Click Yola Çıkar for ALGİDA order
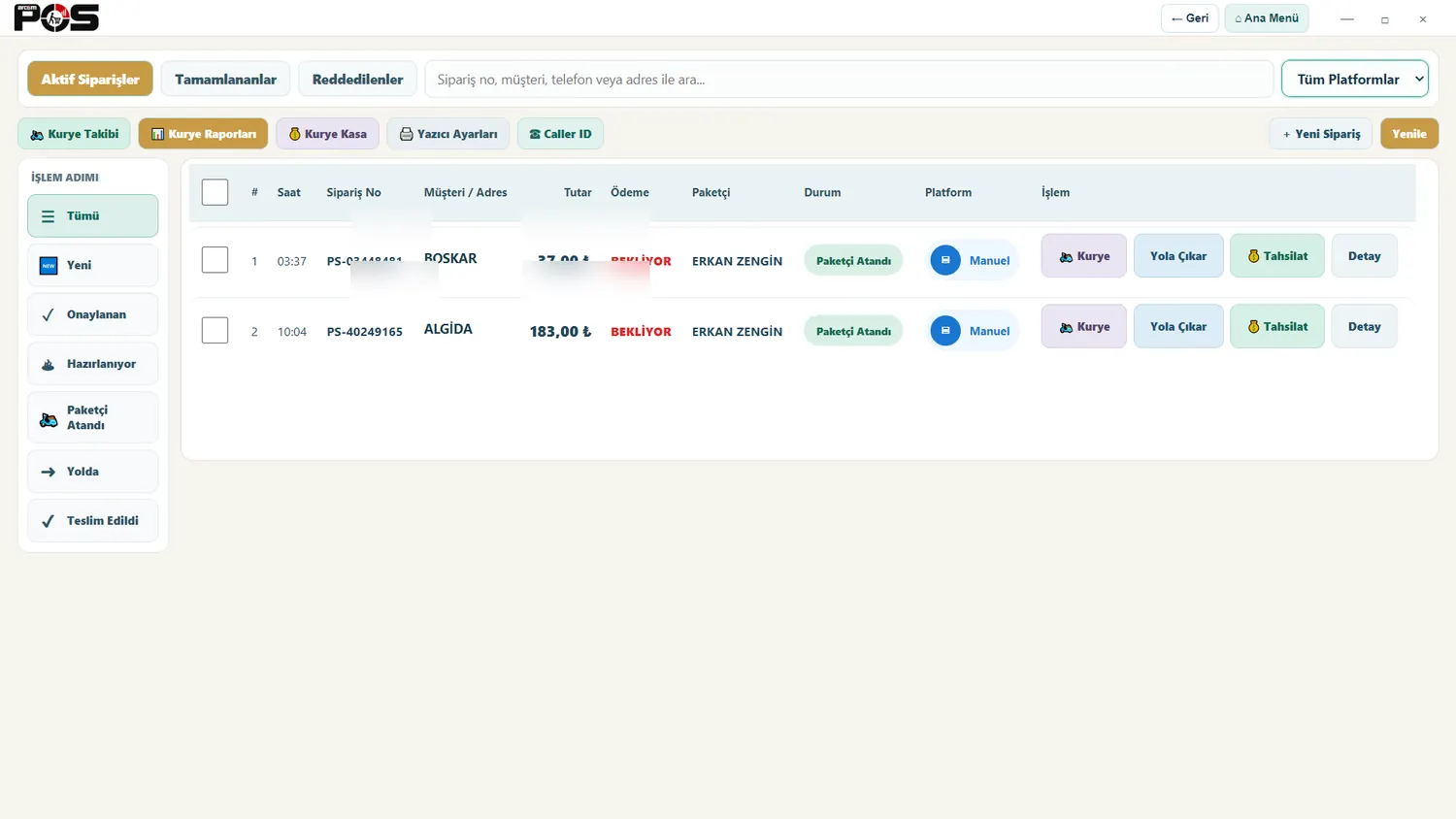The image size is (1456, 819). (x=1178, y=327)
